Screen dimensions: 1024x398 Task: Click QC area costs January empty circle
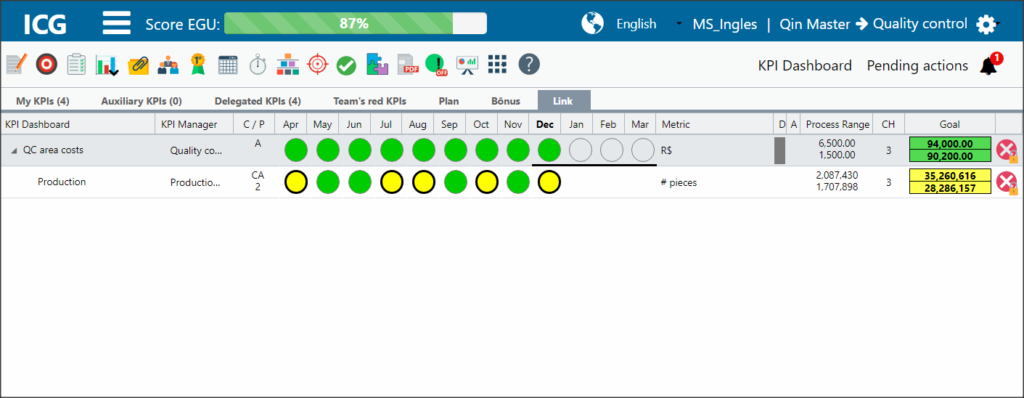581,150
